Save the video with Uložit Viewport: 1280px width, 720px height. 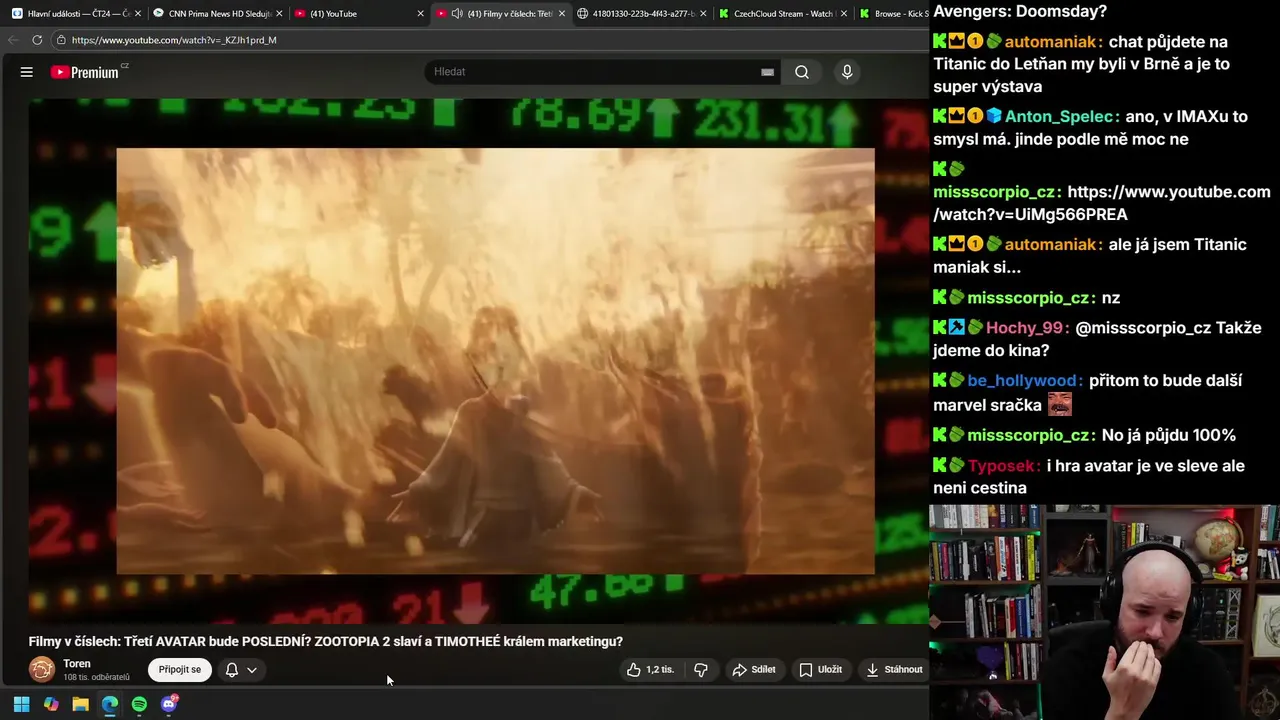click(820, 670)
